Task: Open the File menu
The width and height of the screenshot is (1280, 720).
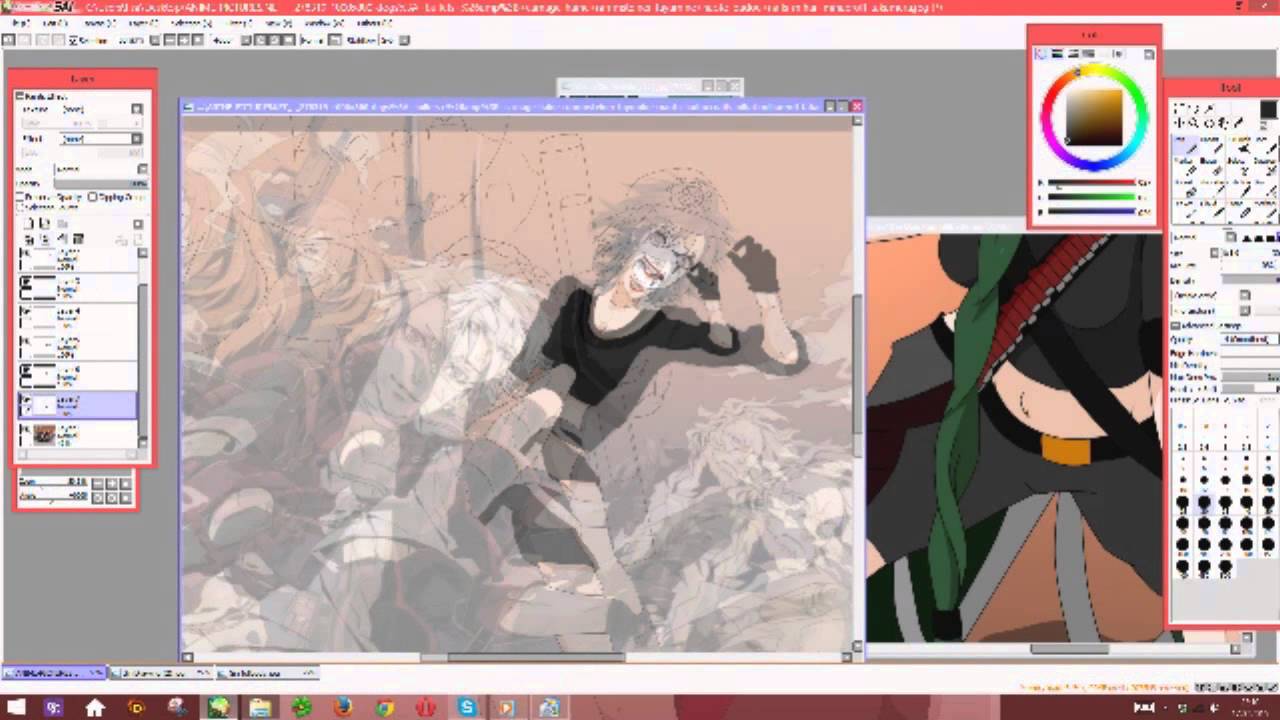Action: tap(21, 23)
